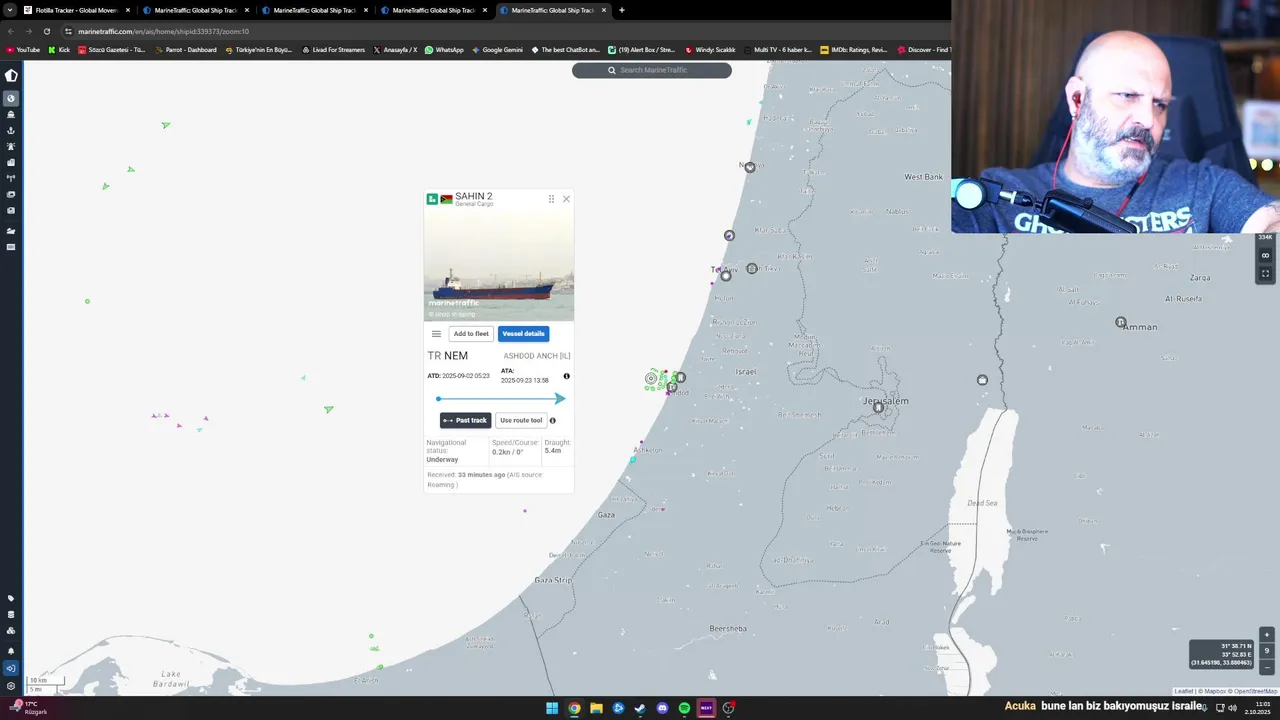Toggle fullscreen map view icon
Image resolution: width=1280 pixels, height=720 pixels.
1265,273
